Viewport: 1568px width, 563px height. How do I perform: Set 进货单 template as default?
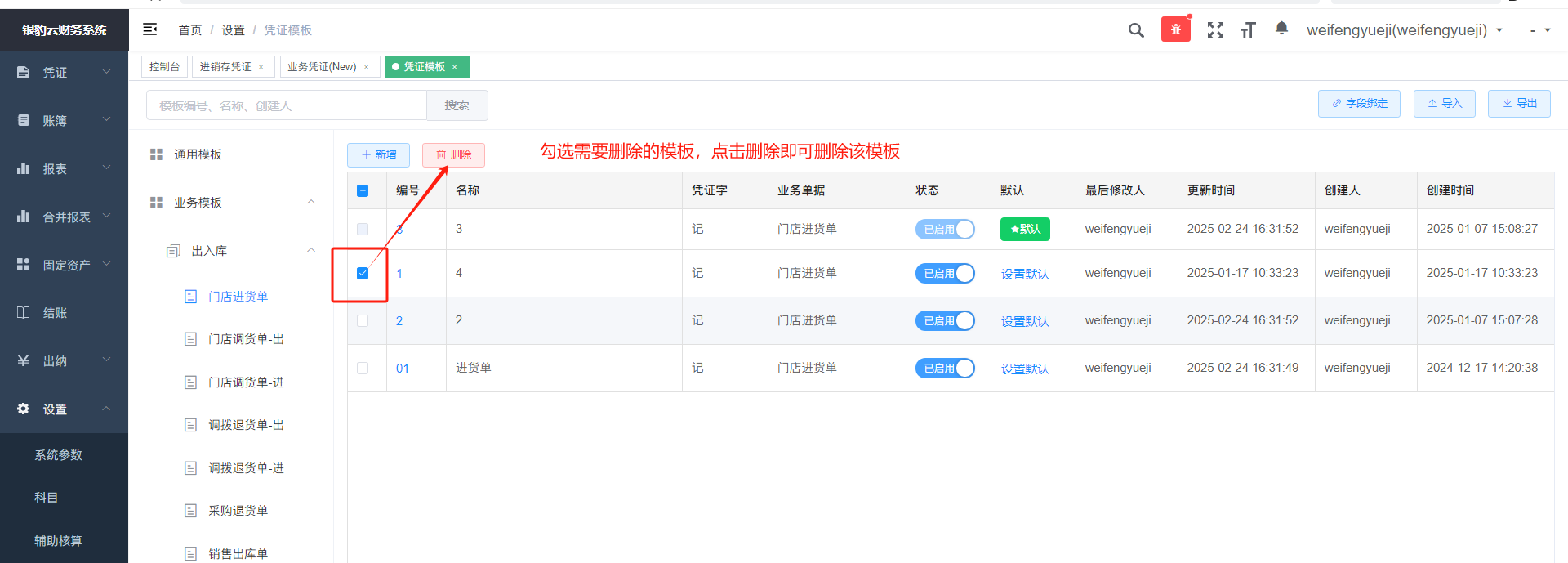tap(1025, 369)
